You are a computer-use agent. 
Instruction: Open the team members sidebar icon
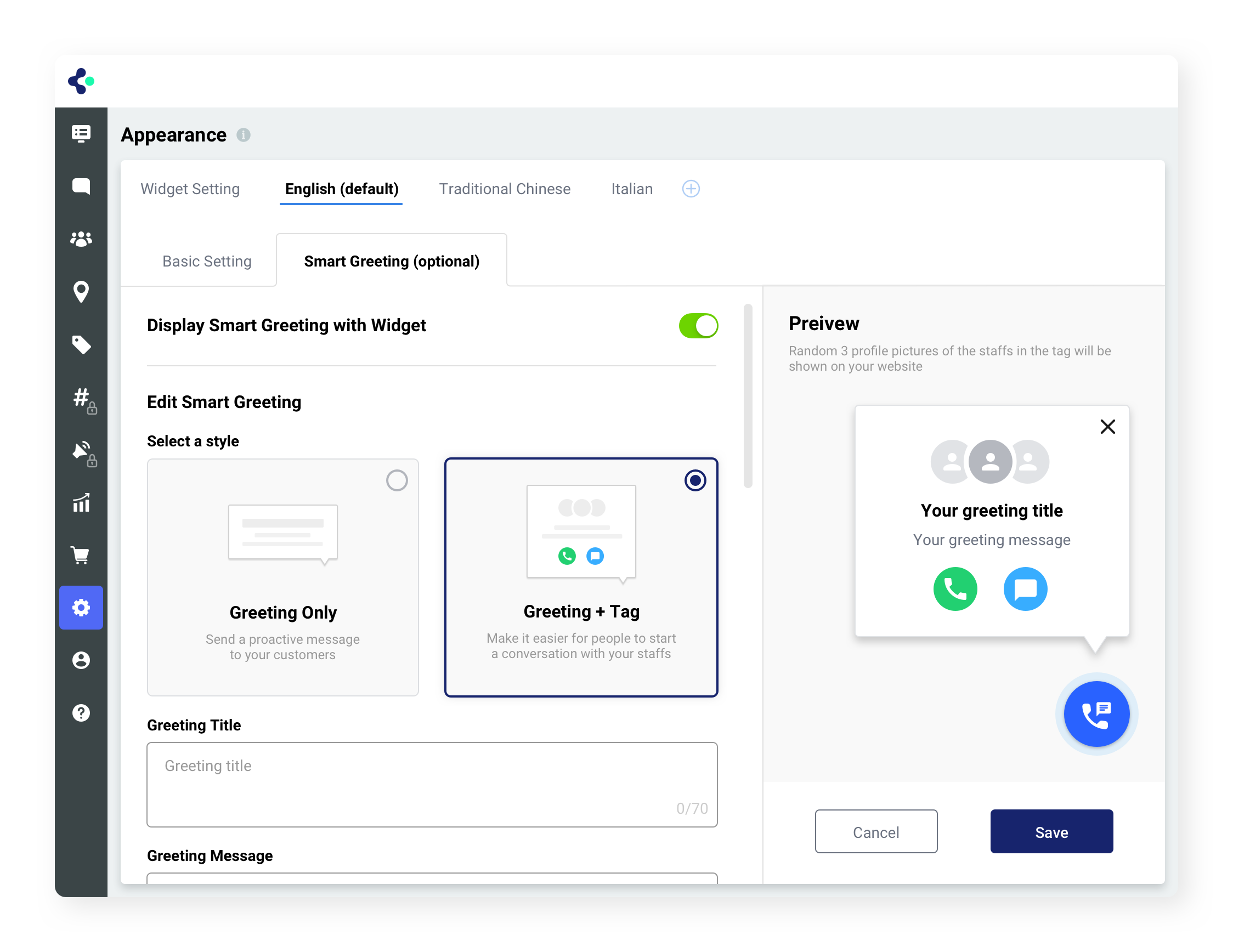81,239
